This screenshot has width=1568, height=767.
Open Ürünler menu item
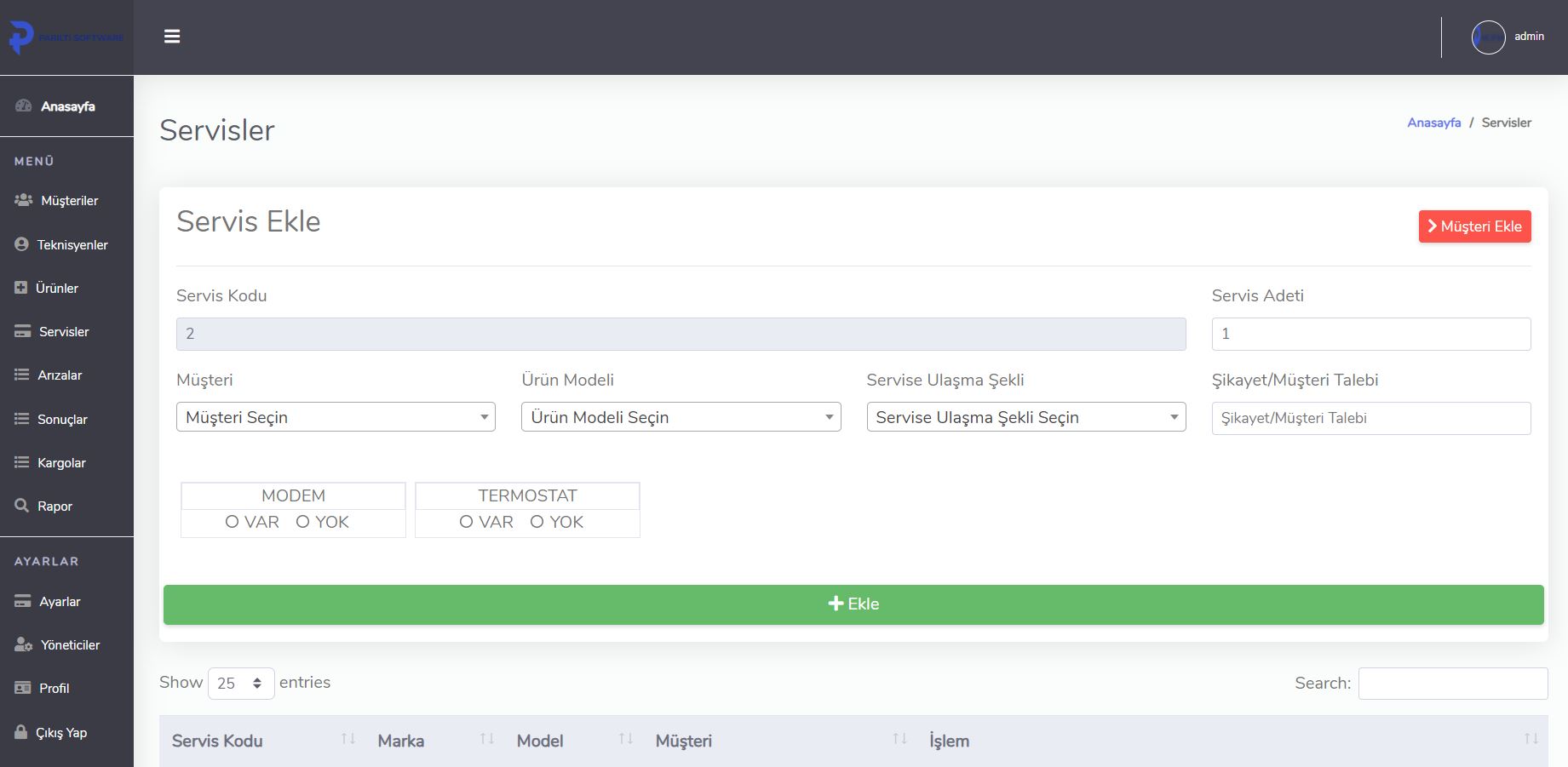(x=57, y=289)
